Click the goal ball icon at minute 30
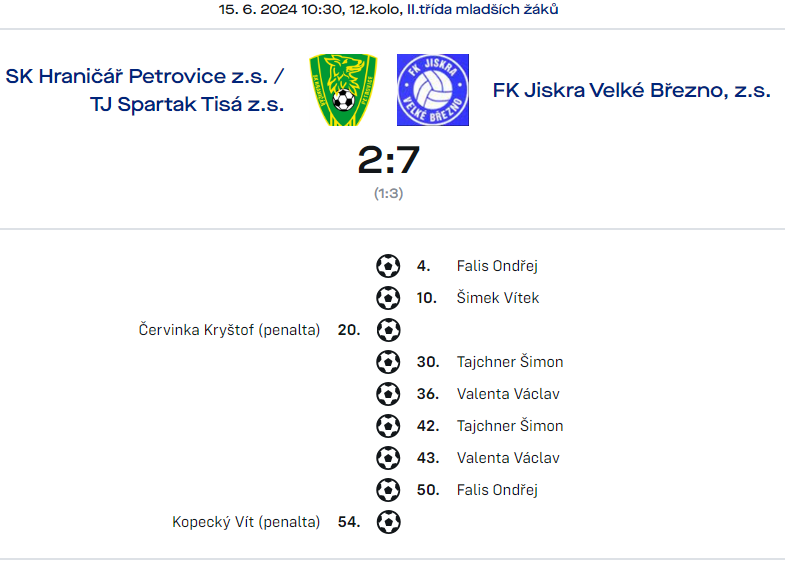 [388, 362]
